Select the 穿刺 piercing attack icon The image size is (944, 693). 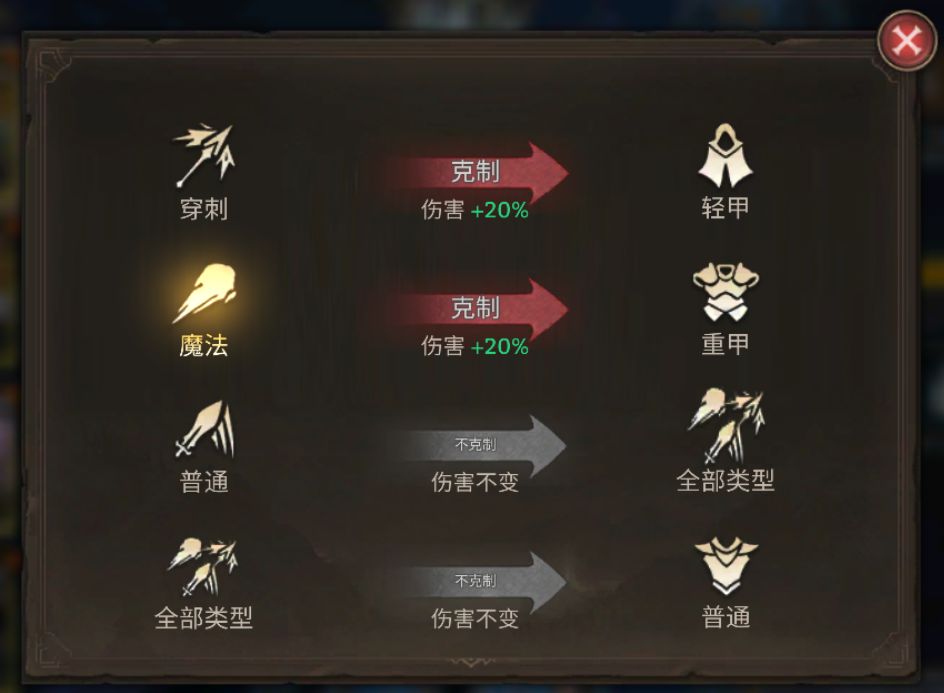pos(204,156)
